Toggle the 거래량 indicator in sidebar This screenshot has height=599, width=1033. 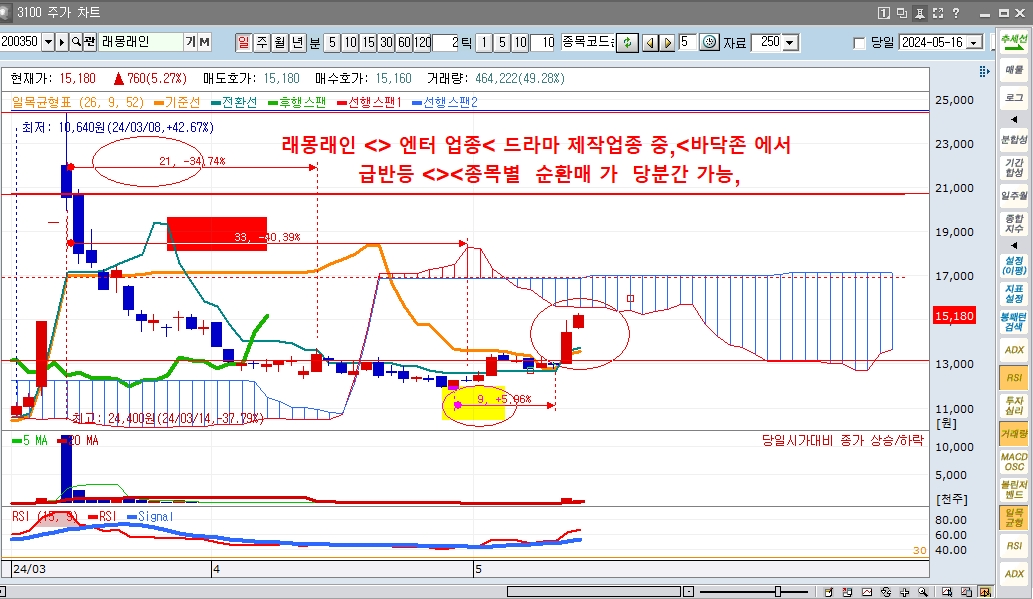[1014, 433]
